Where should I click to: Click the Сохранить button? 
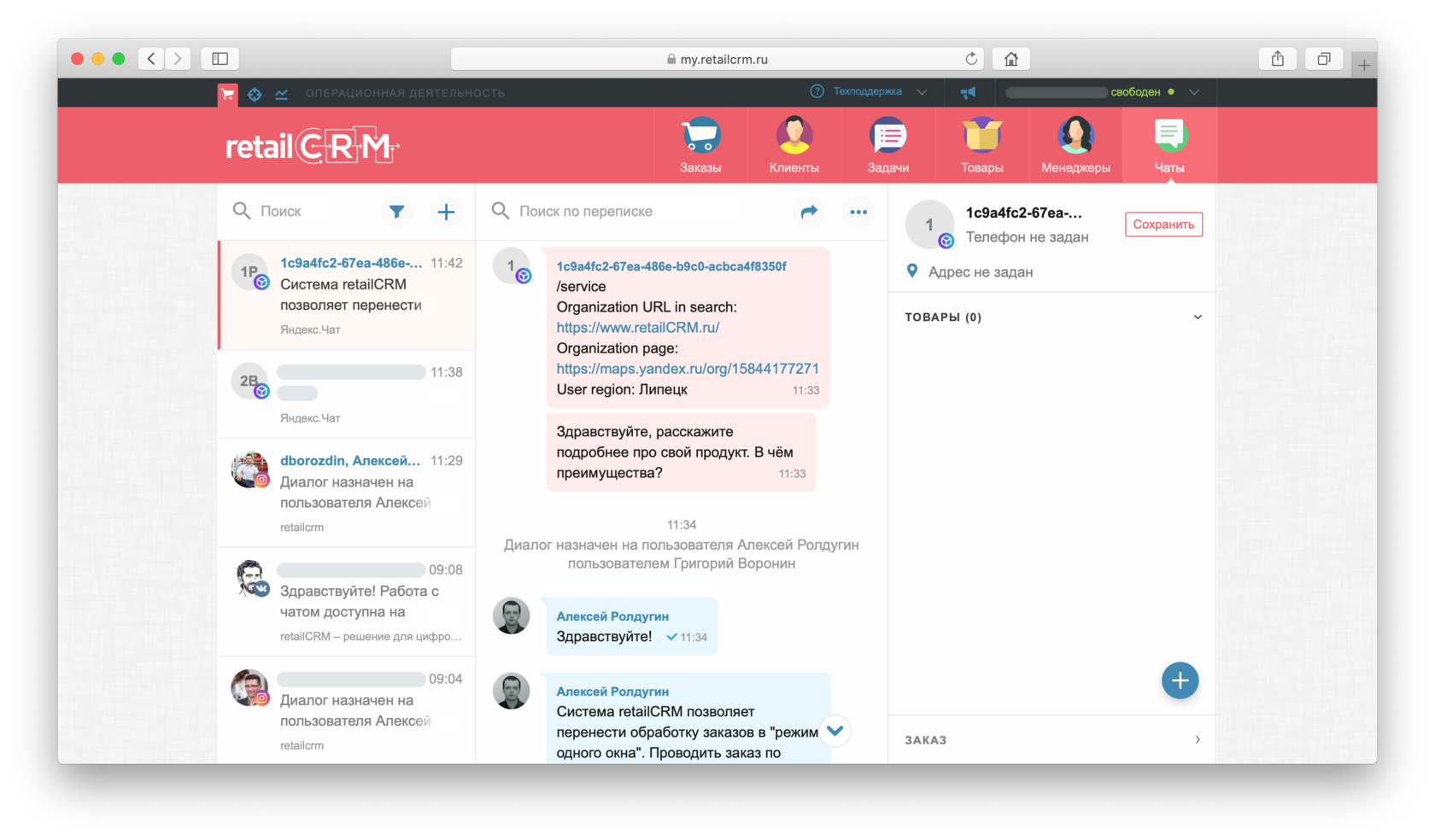(x=1163, y=225)
